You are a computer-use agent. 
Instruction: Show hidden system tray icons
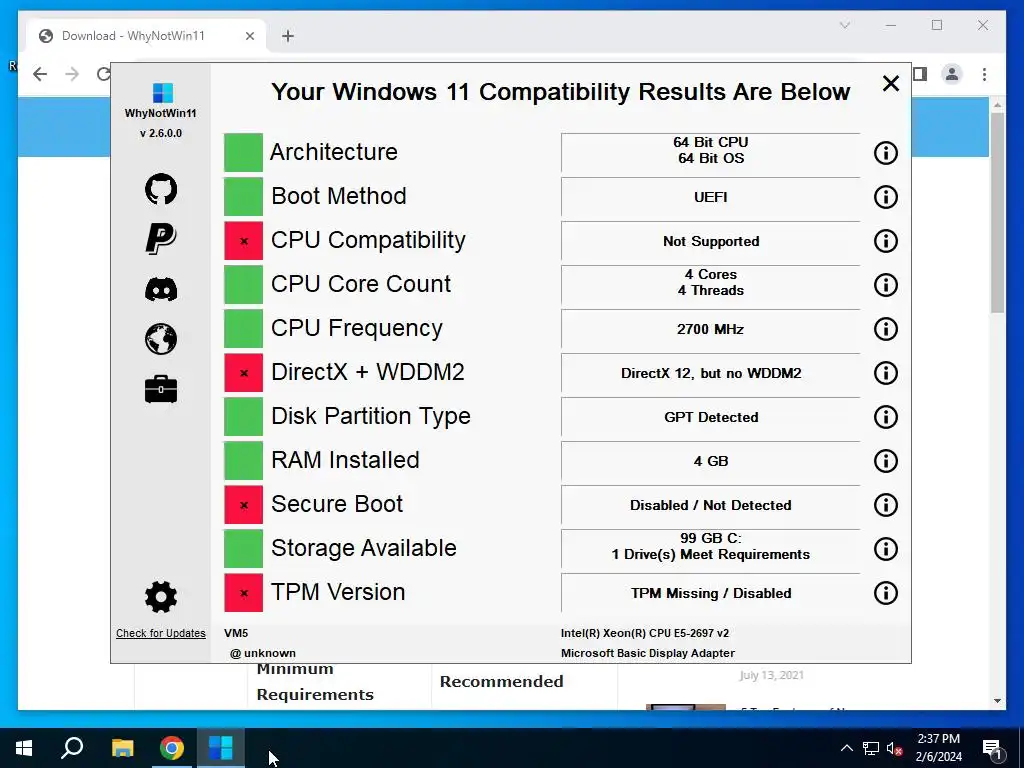tap(846, 748)
